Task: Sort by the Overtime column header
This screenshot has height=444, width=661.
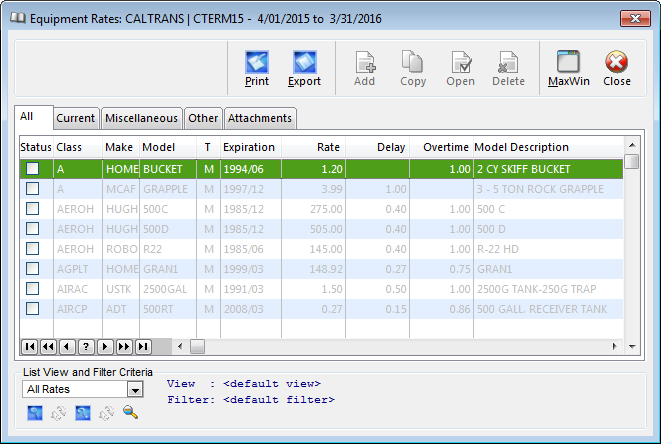Action: 441,147
